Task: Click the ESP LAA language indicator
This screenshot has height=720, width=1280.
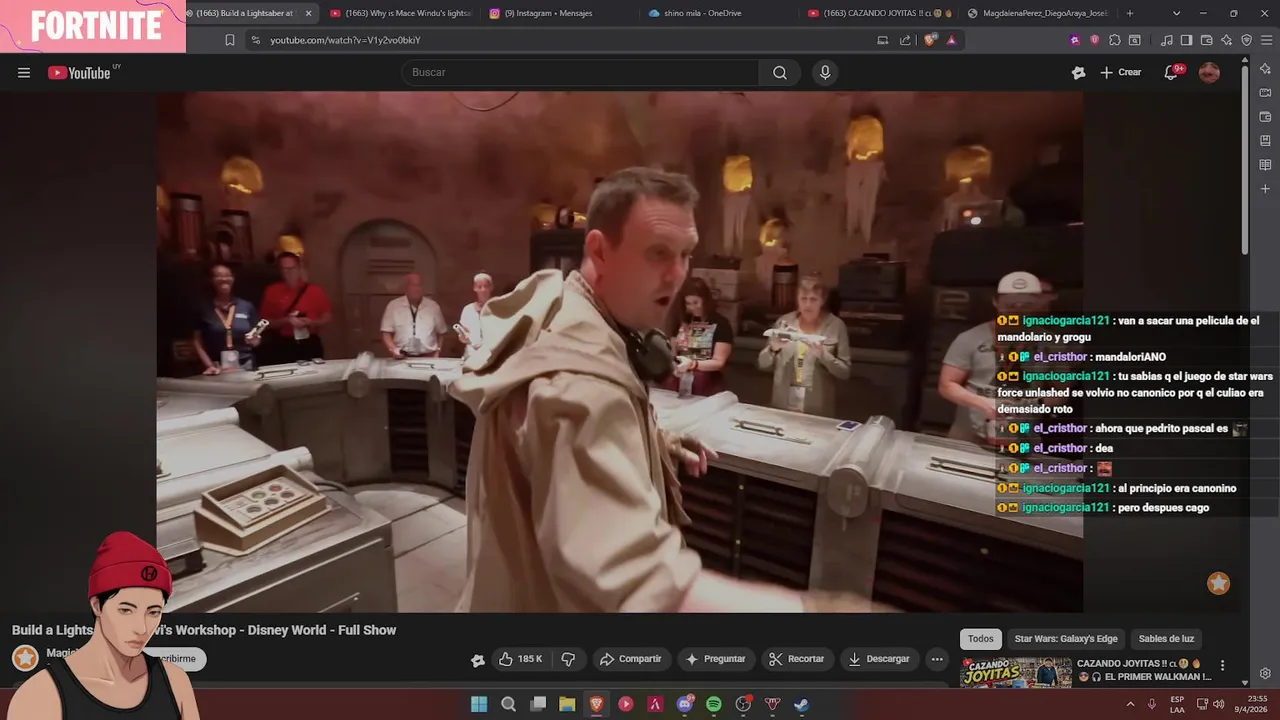Action: pos(1177,704)
